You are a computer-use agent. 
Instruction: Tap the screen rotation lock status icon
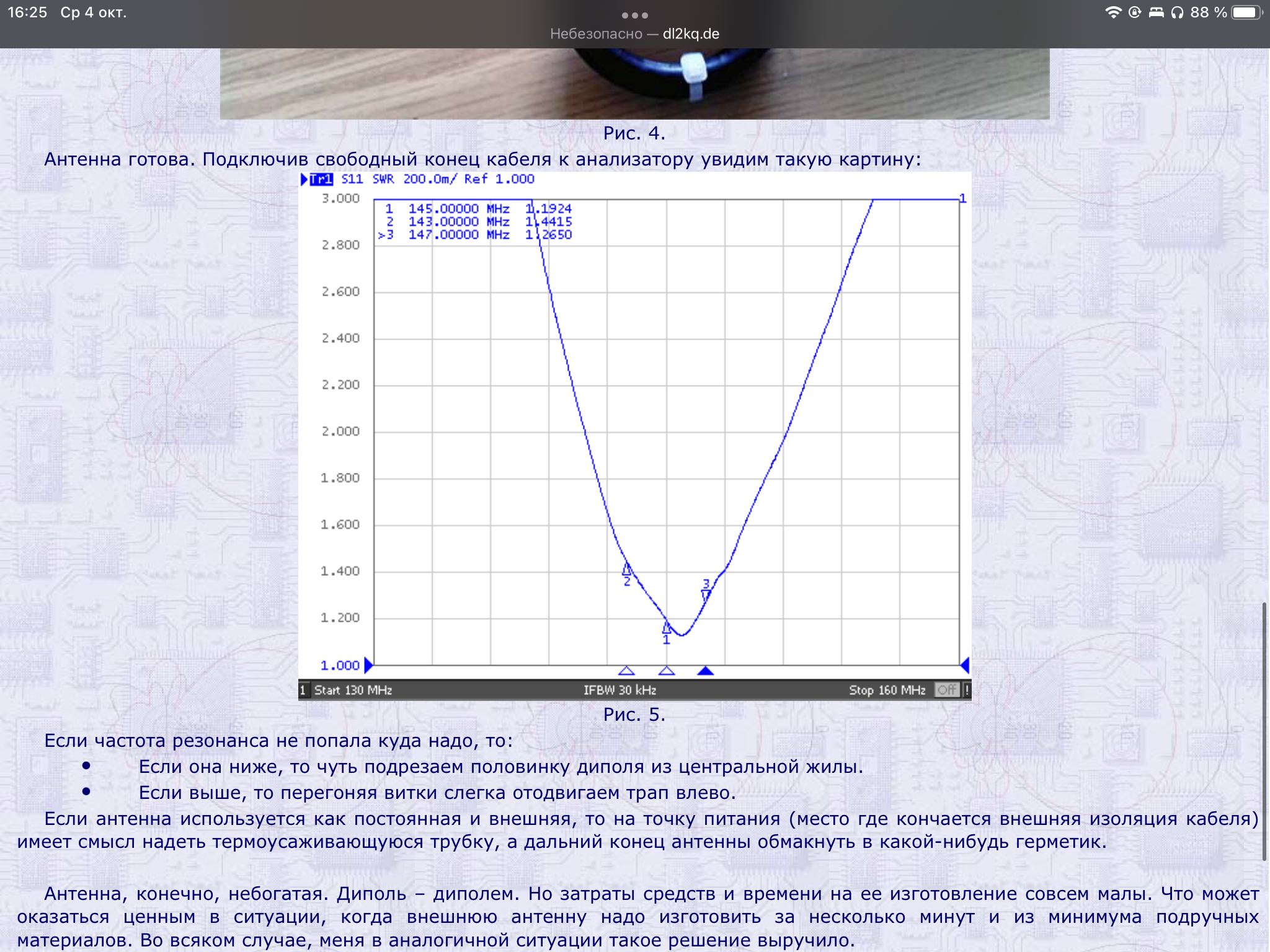[x=1135, y=12]
